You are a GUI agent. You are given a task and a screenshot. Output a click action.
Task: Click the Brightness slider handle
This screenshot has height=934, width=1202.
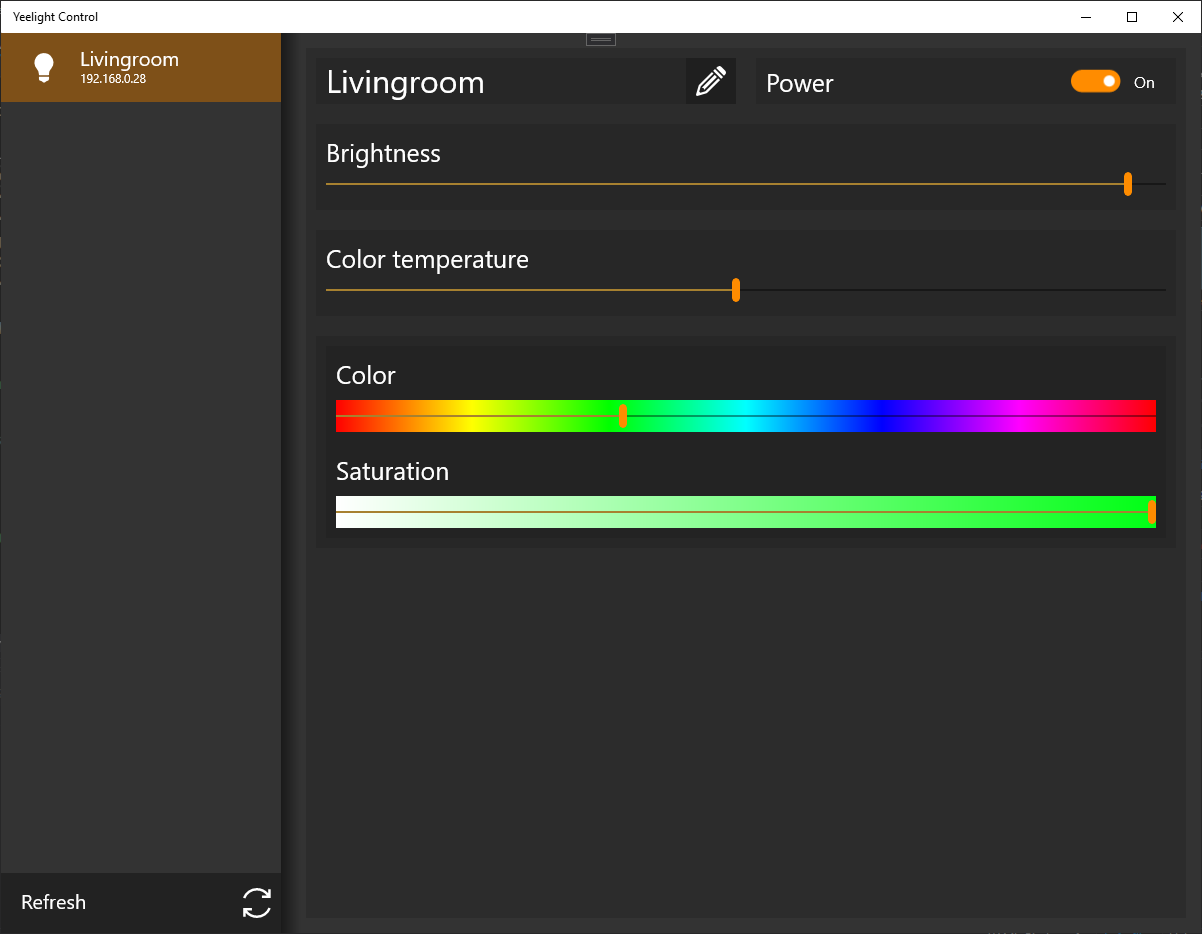(1128, 184)
